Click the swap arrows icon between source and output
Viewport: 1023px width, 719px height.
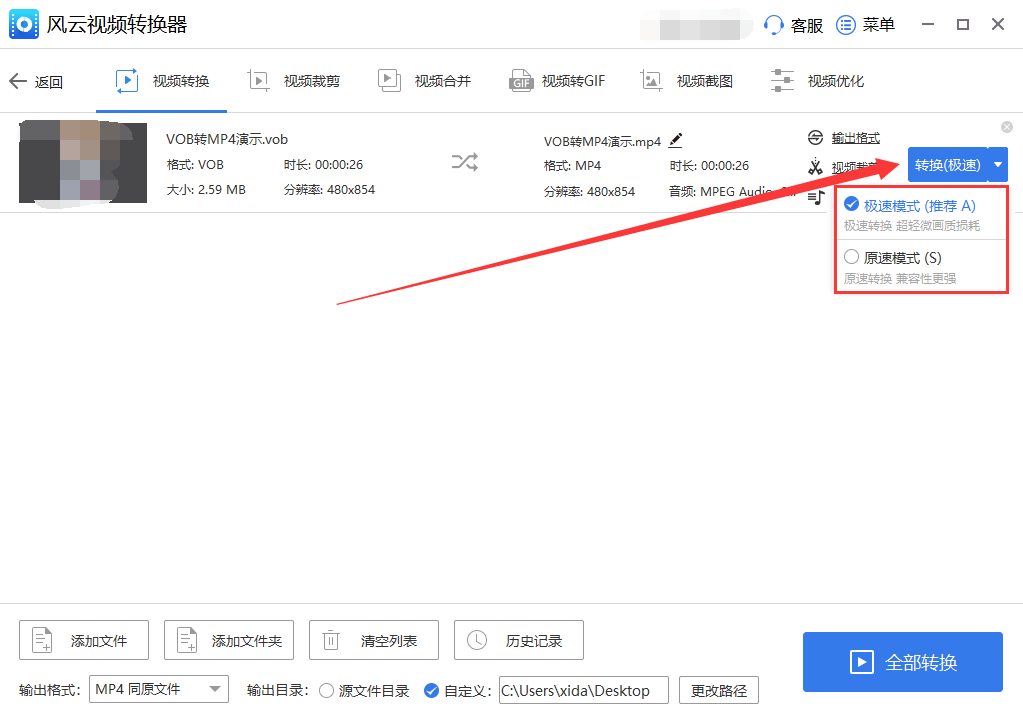coord(463,163)
